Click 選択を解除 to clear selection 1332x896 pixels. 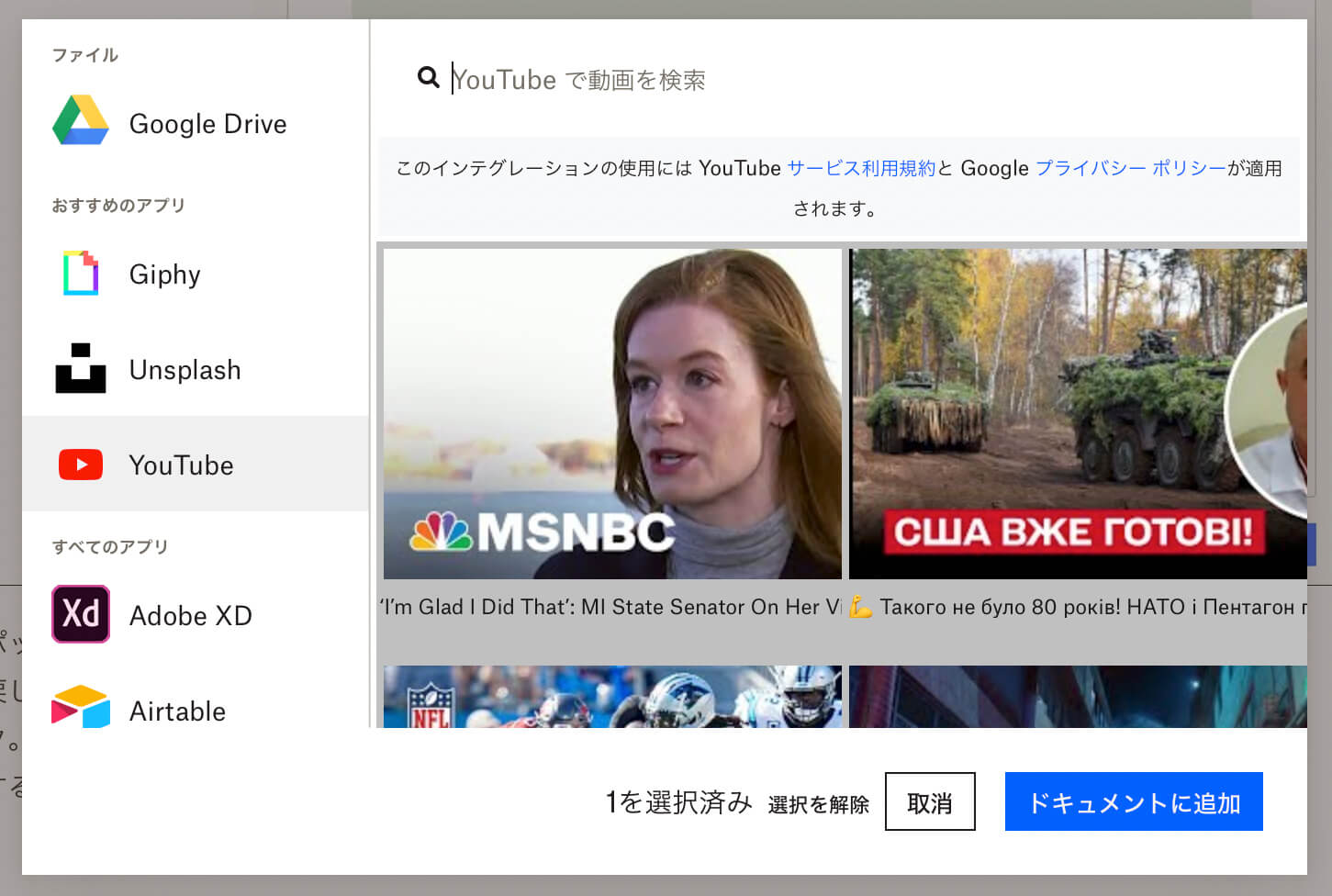pyautogui.click(x=818, y=804)
